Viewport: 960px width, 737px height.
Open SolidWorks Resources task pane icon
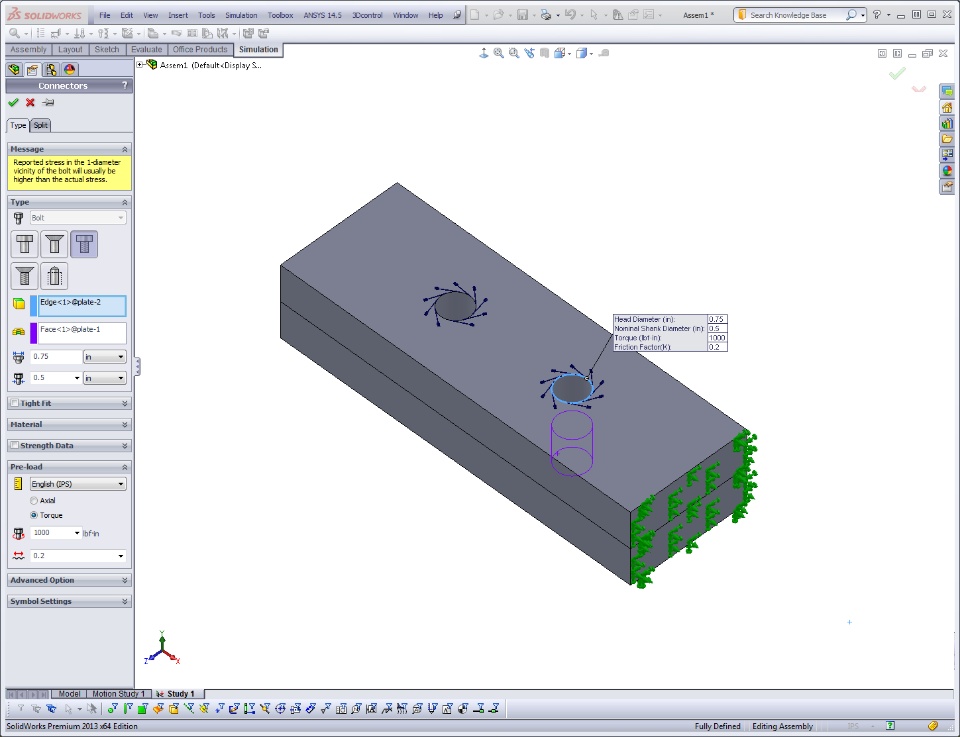pos(947,107)
